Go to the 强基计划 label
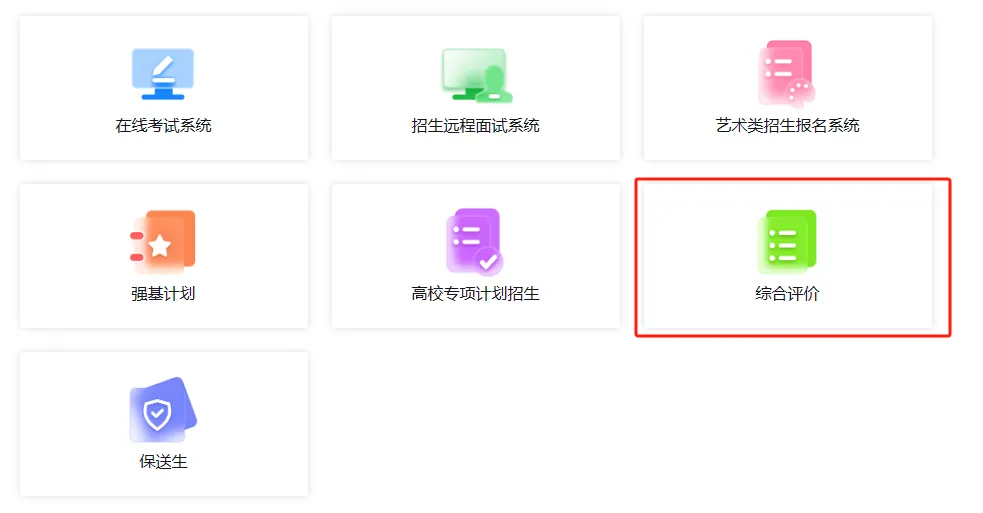Screen dimensions: 983x513 (163, 294)
